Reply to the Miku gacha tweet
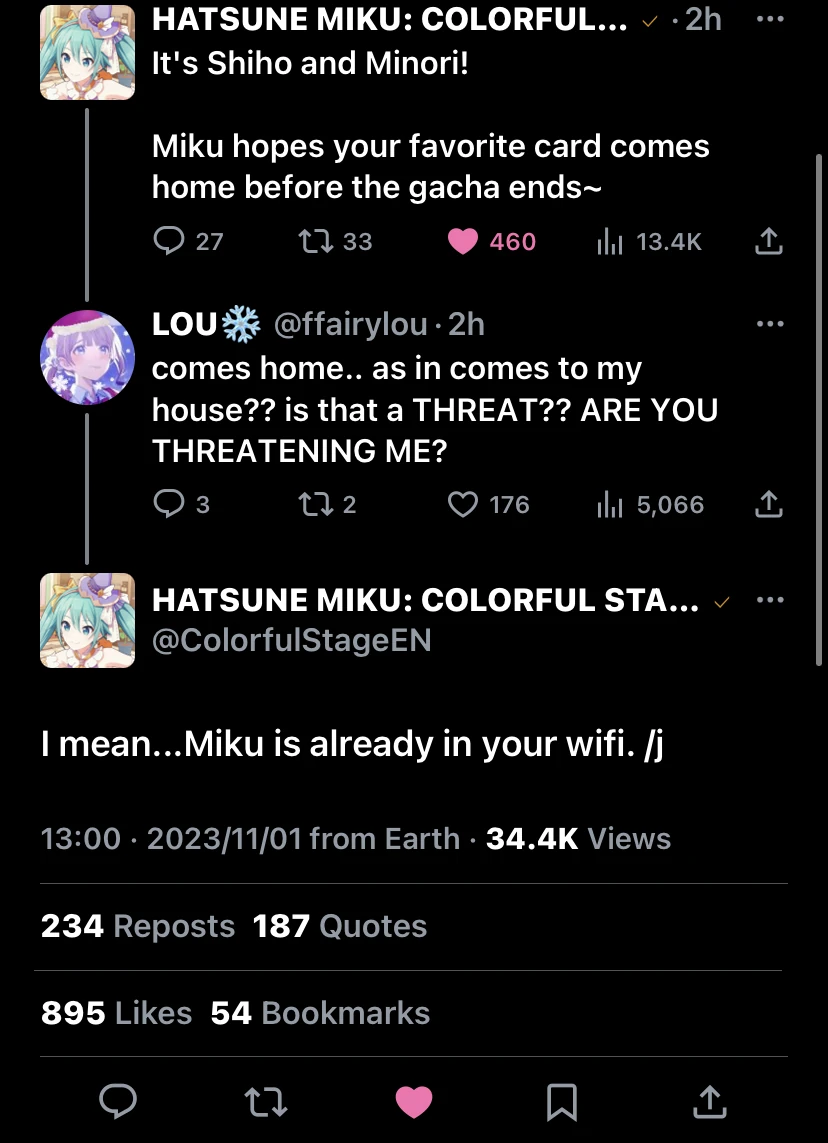 pos(170,240)
